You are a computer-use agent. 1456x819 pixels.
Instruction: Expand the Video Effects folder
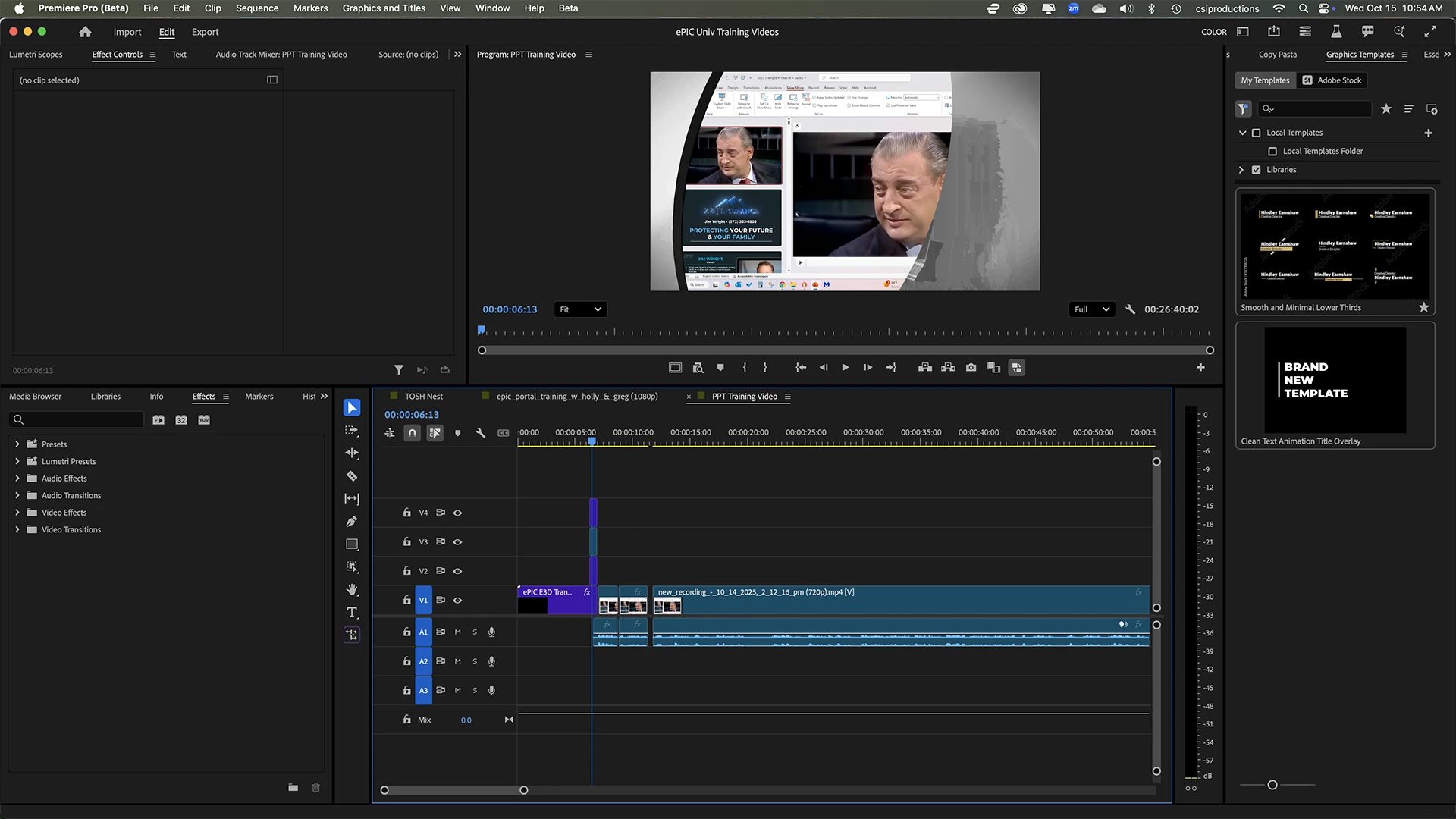tap(17, 513)
